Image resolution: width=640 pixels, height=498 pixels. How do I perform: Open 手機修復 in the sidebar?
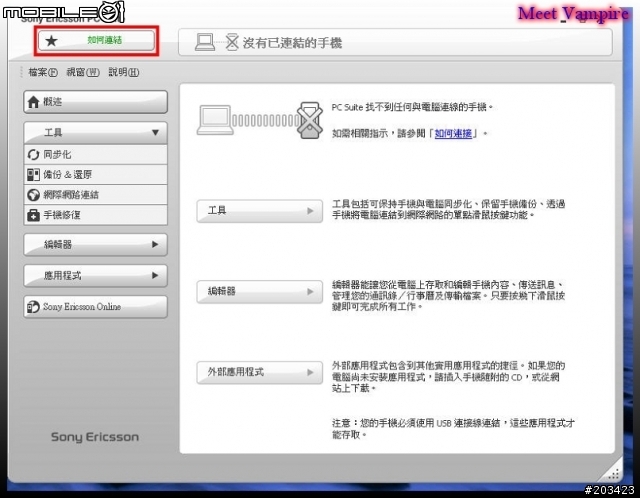pos(96,215)
